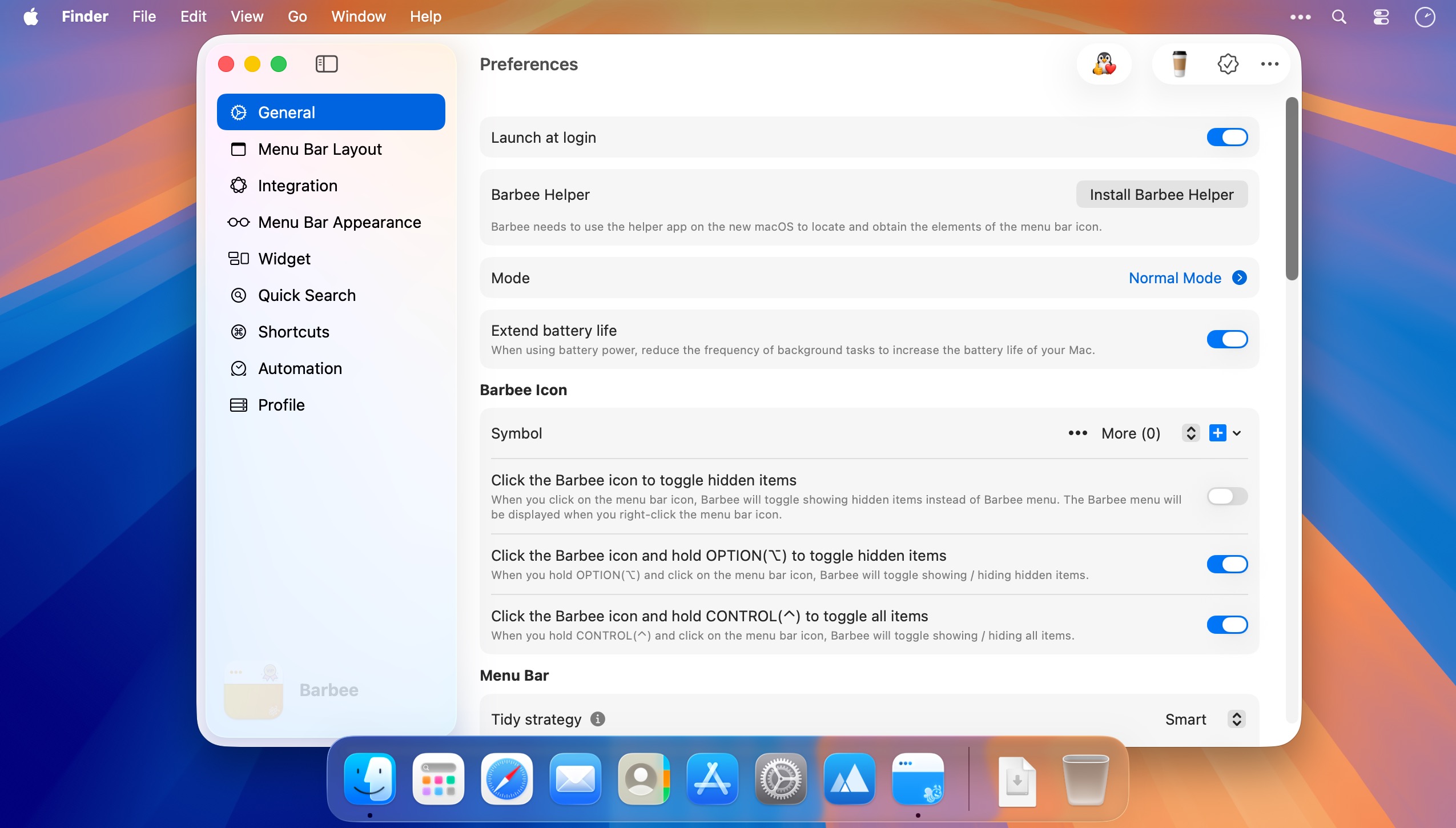Click Install Barbee Helper button
Screen dimensions: 1456x828
1161,195
